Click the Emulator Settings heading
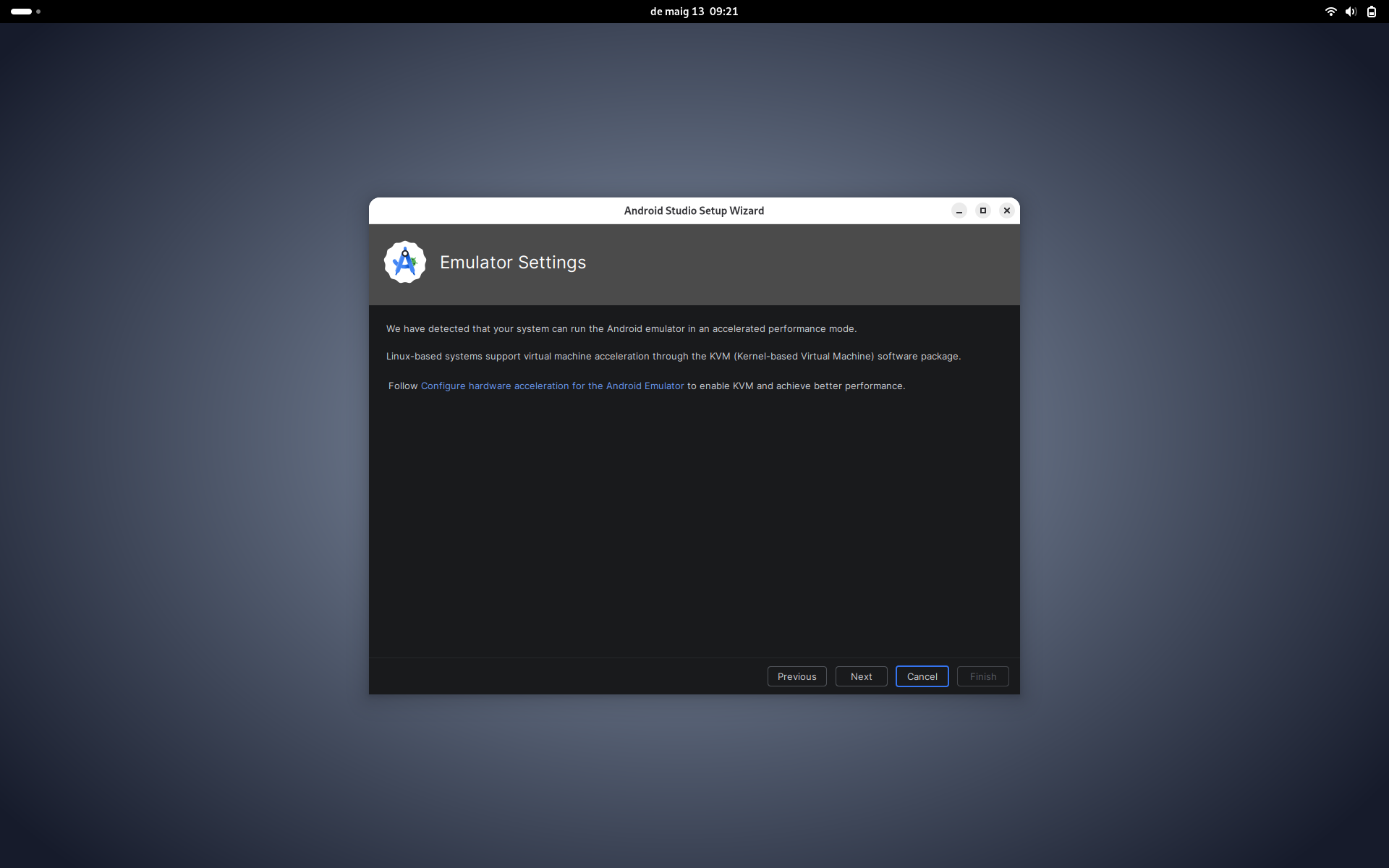The width and height of the screenshot is (1389, 868). (513, 263)
